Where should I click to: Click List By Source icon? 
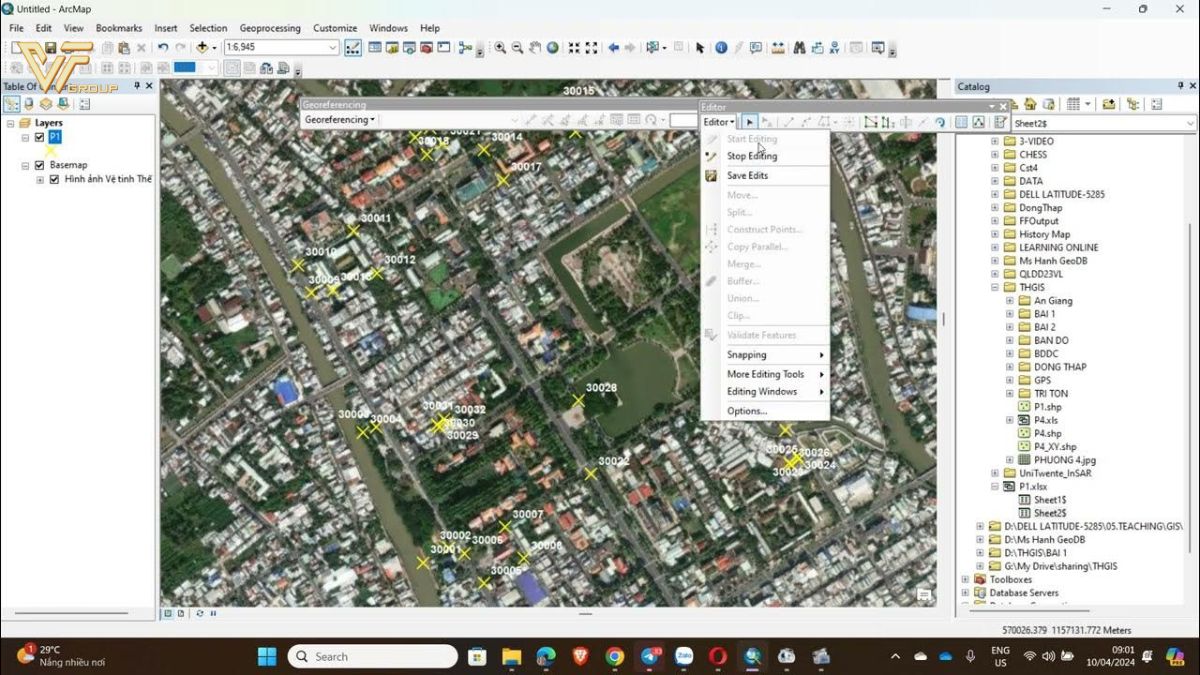pyautogui.click(x=29, y=104)
